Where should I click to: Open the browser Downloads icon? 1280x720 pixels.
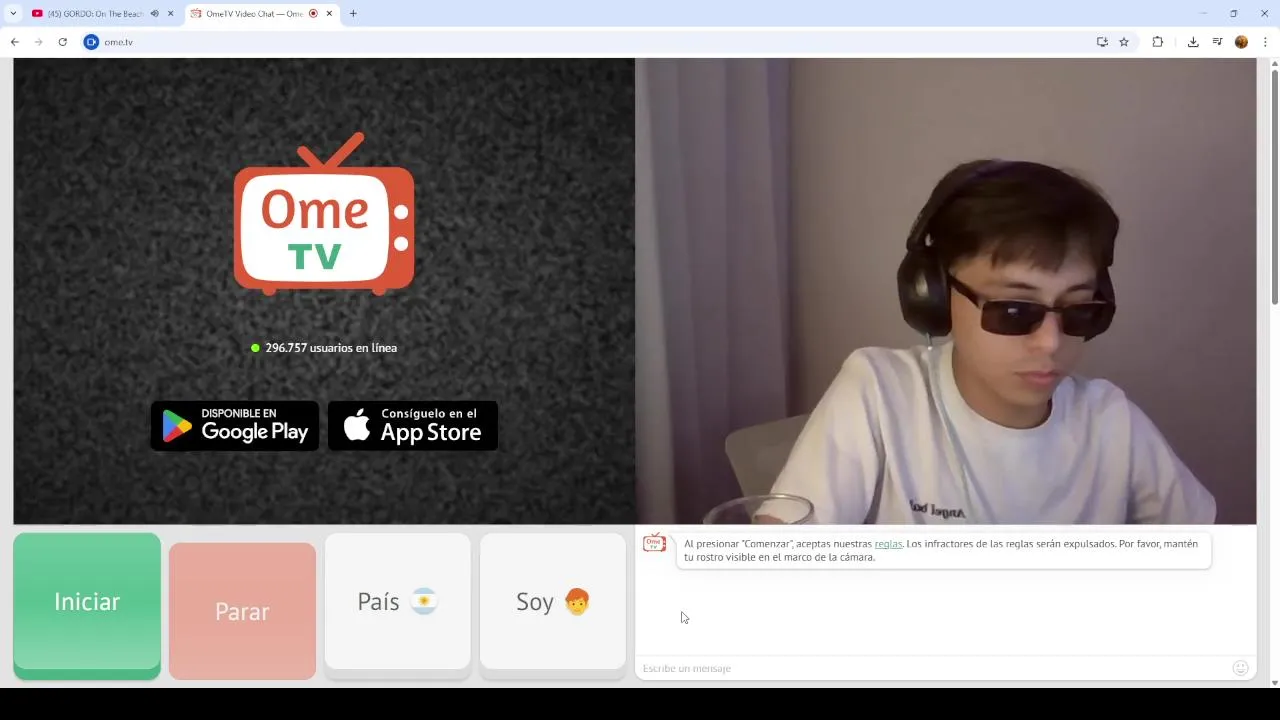[1193, 42]
